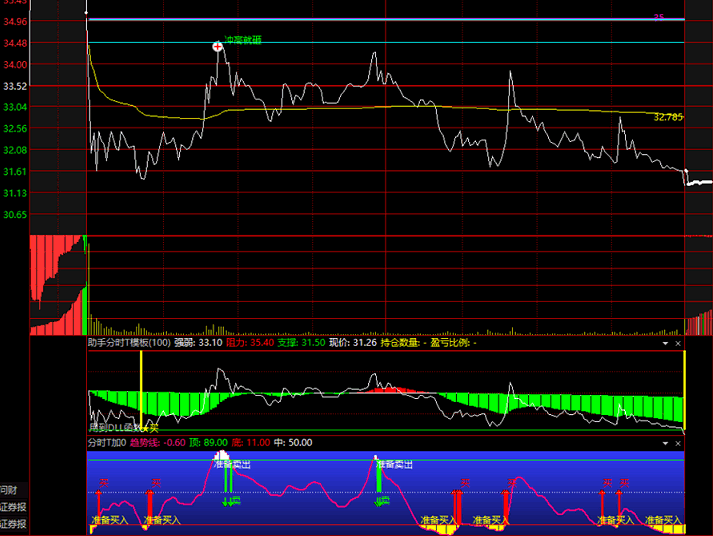Select the 现价: 31.26 value
This screenshot has height=536, width=713.
pyautogui.click(x=353, y=343)
